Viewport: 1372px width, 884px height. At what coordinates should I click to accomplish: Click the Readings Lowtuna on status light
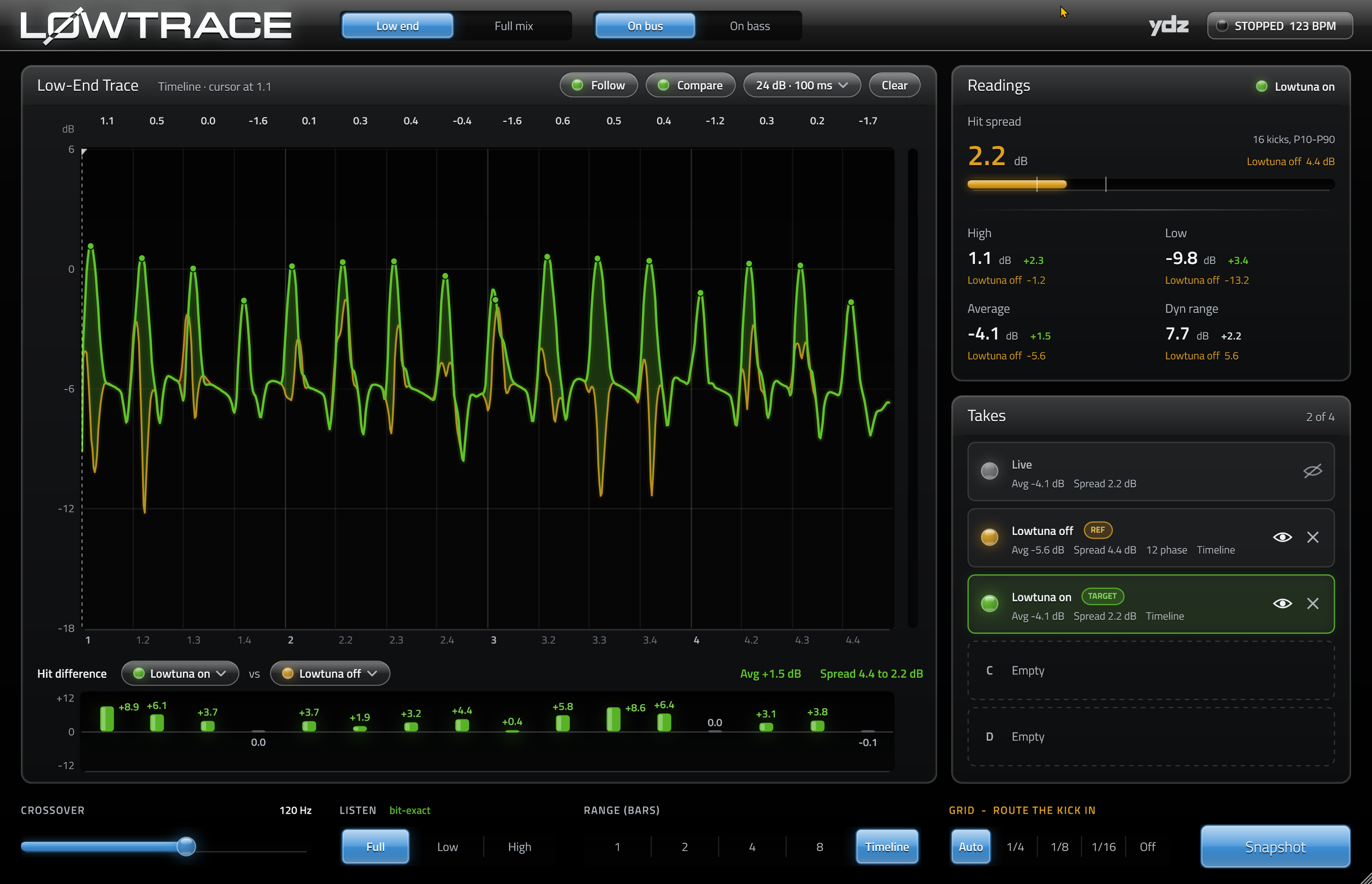[x=1261, y=86]
